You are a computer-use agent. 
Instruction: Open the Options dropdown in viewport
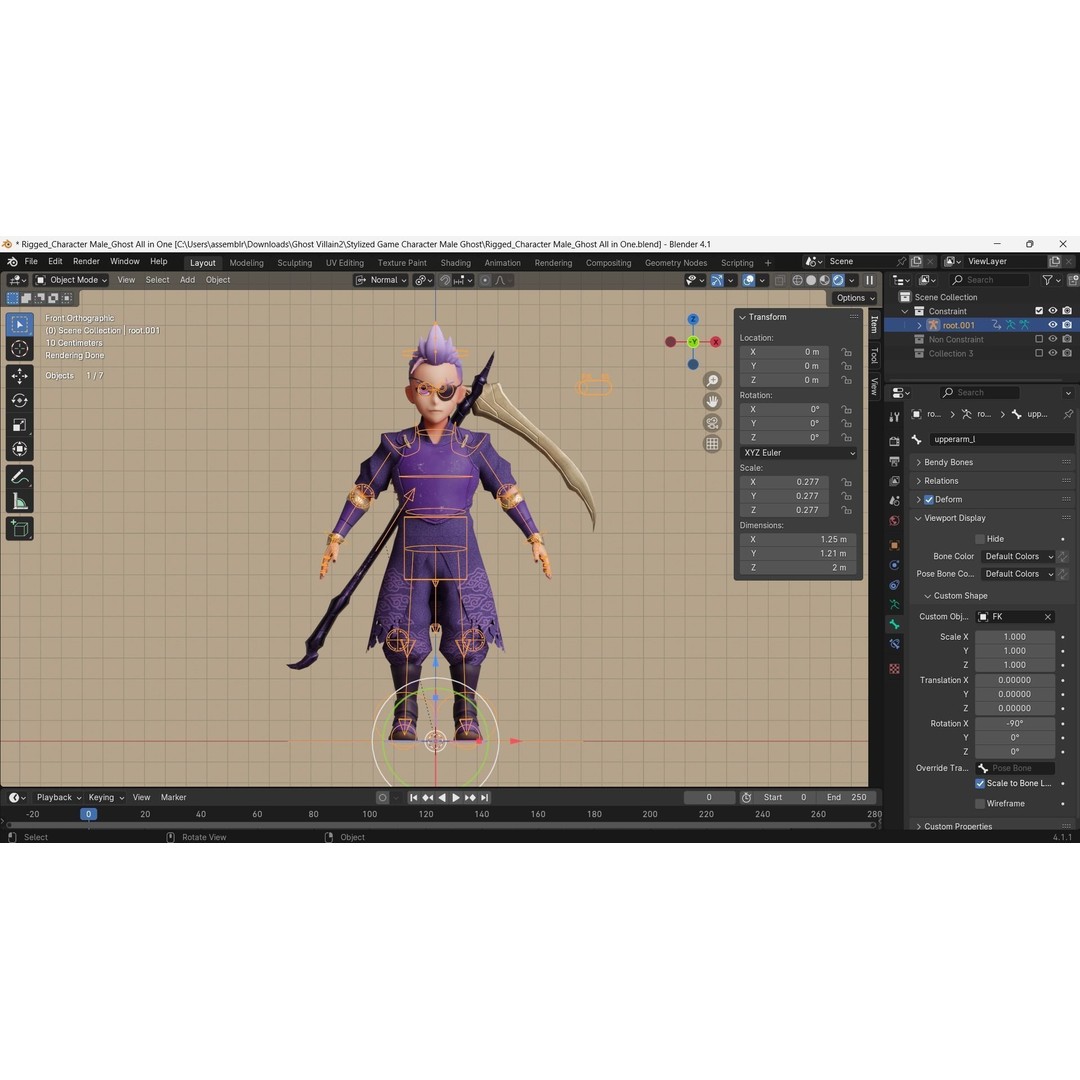click(855, 298)
